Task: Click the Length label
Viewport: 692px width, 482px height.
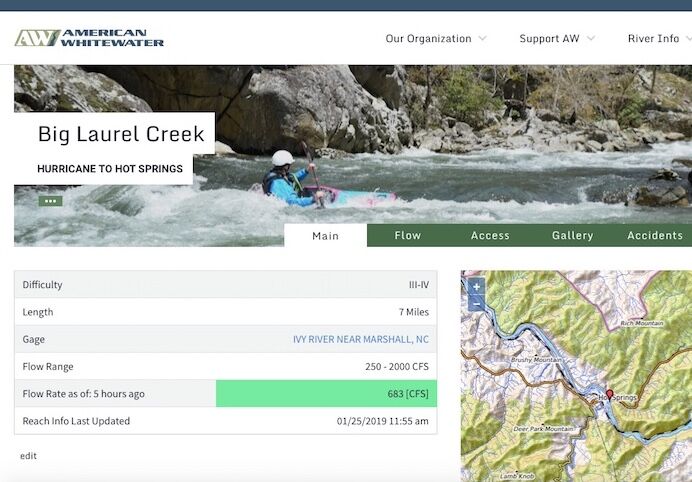Action: pos(38,312)
